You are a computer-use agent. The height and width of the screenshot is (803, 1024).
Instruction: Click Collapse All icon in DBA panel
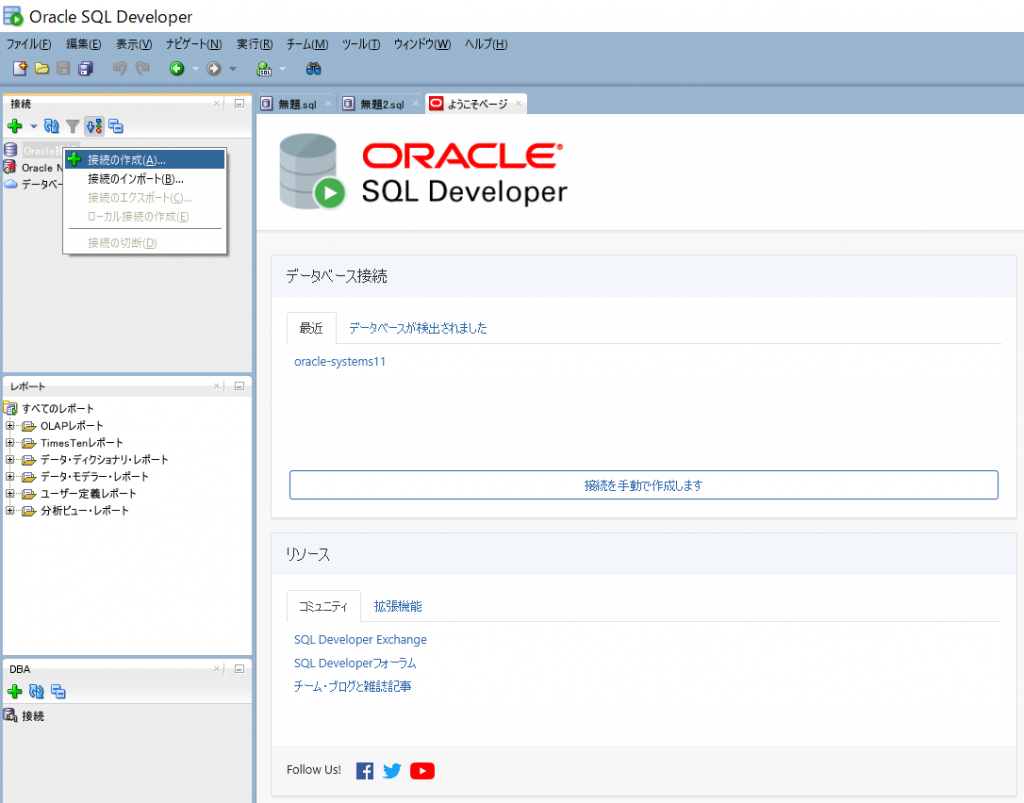[58, 691]
